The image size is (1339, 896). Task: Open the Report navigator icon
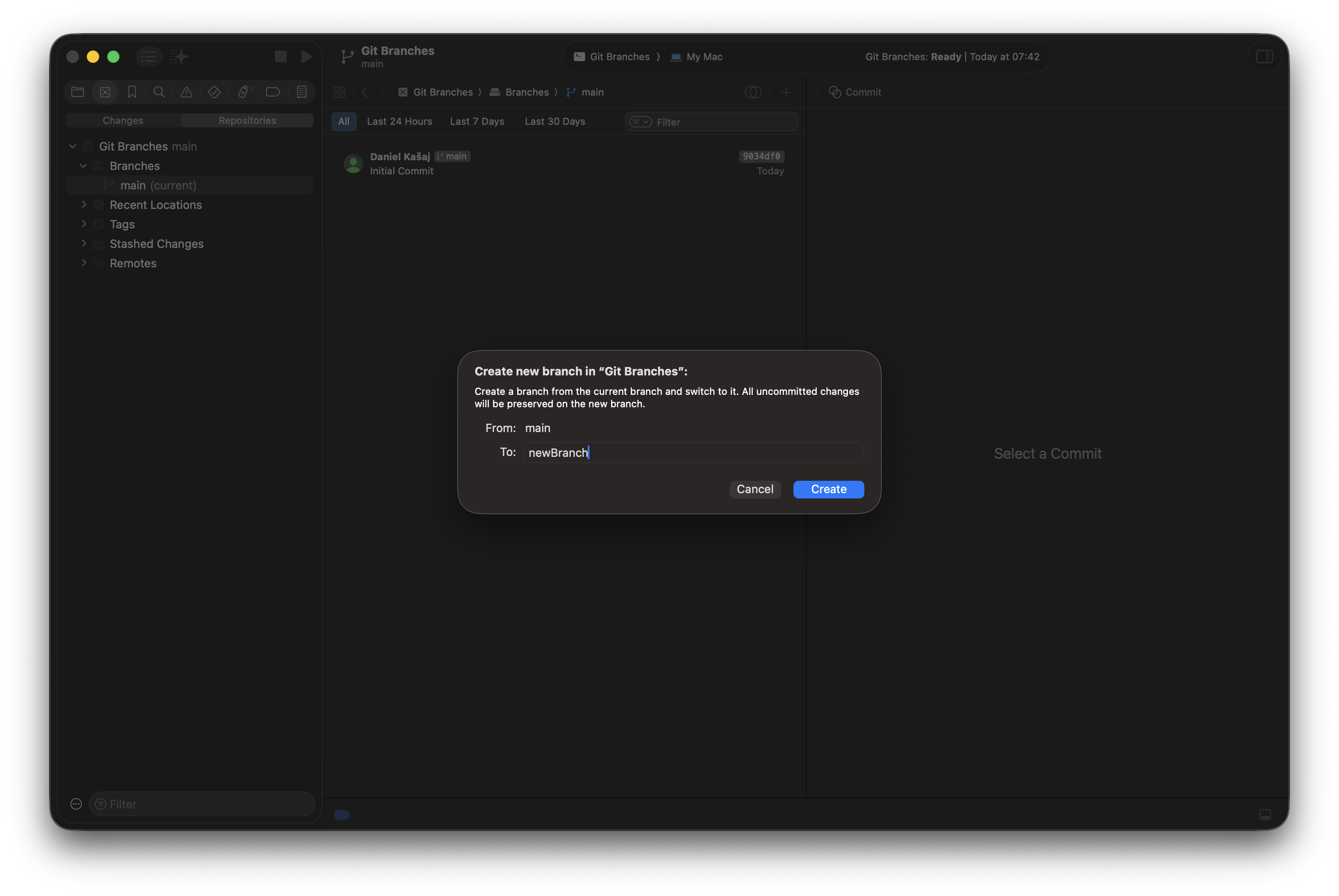[x=302, y=92]
